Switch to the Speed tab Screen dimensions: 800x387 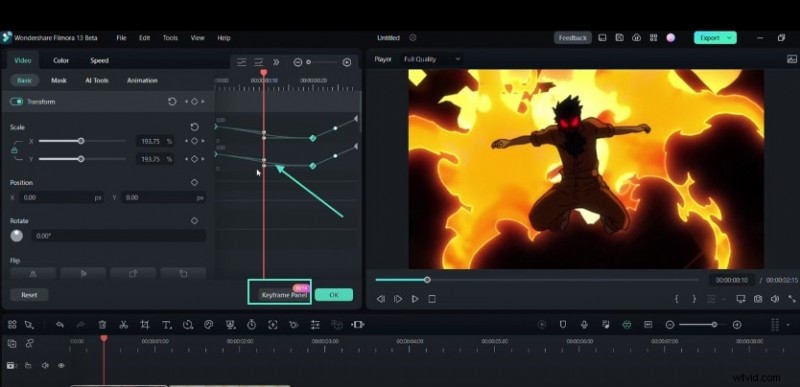99,60
